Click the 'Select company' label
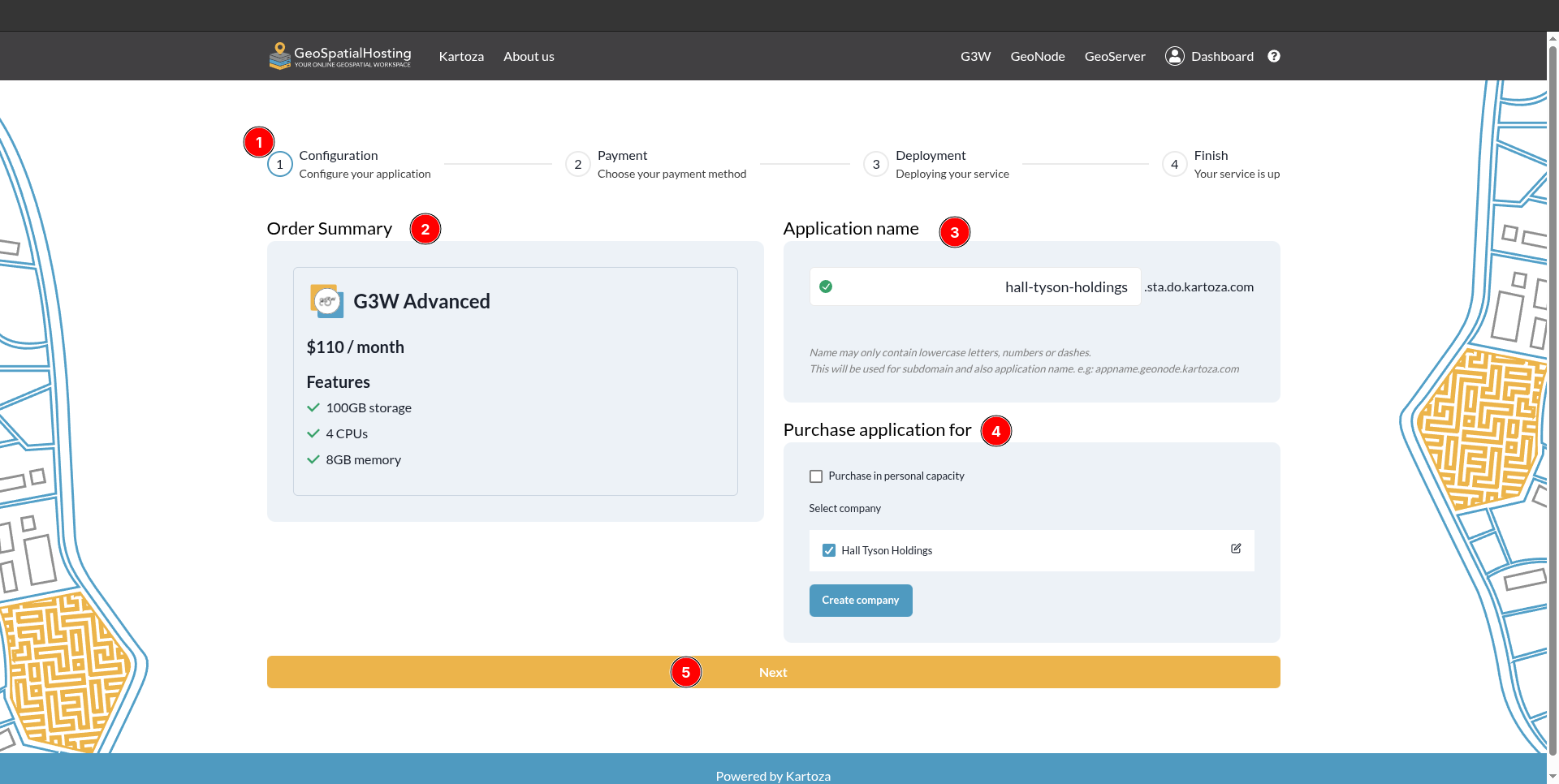The width and height of the screenshot is (1559, 784). (844, 508)
